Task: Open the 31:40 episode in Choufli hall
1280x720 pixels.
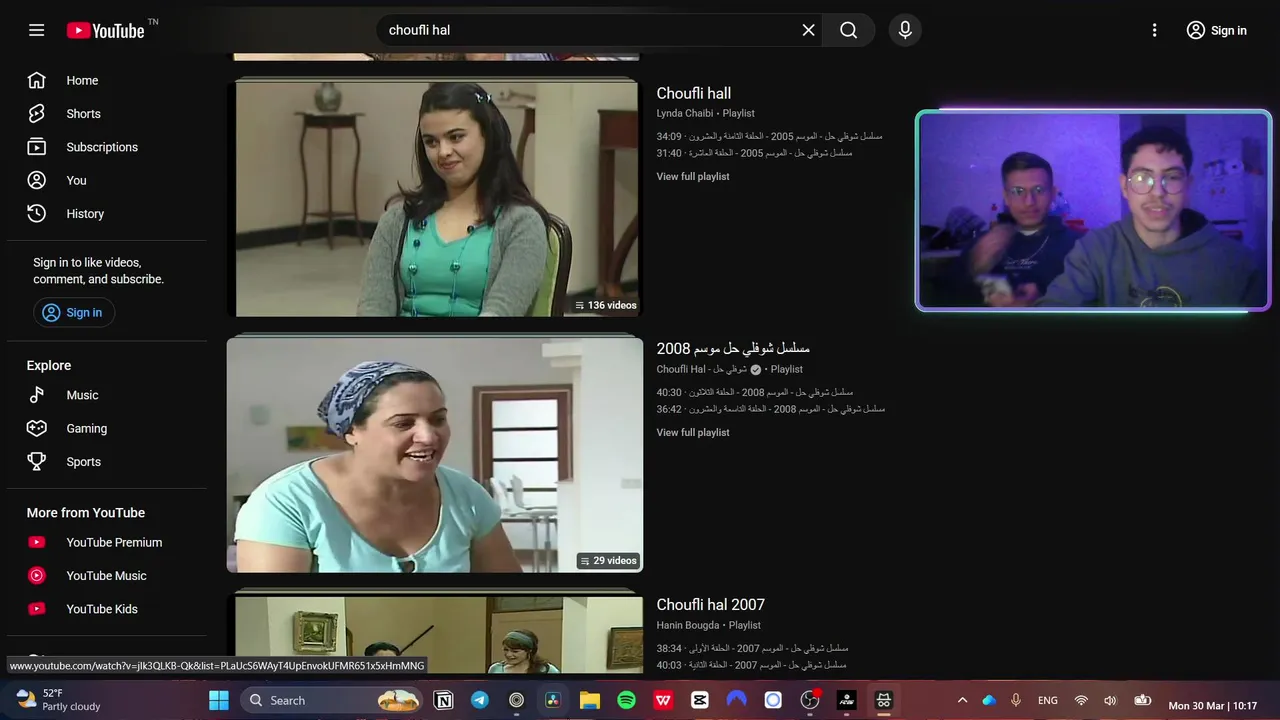Action: coord(754,153)
